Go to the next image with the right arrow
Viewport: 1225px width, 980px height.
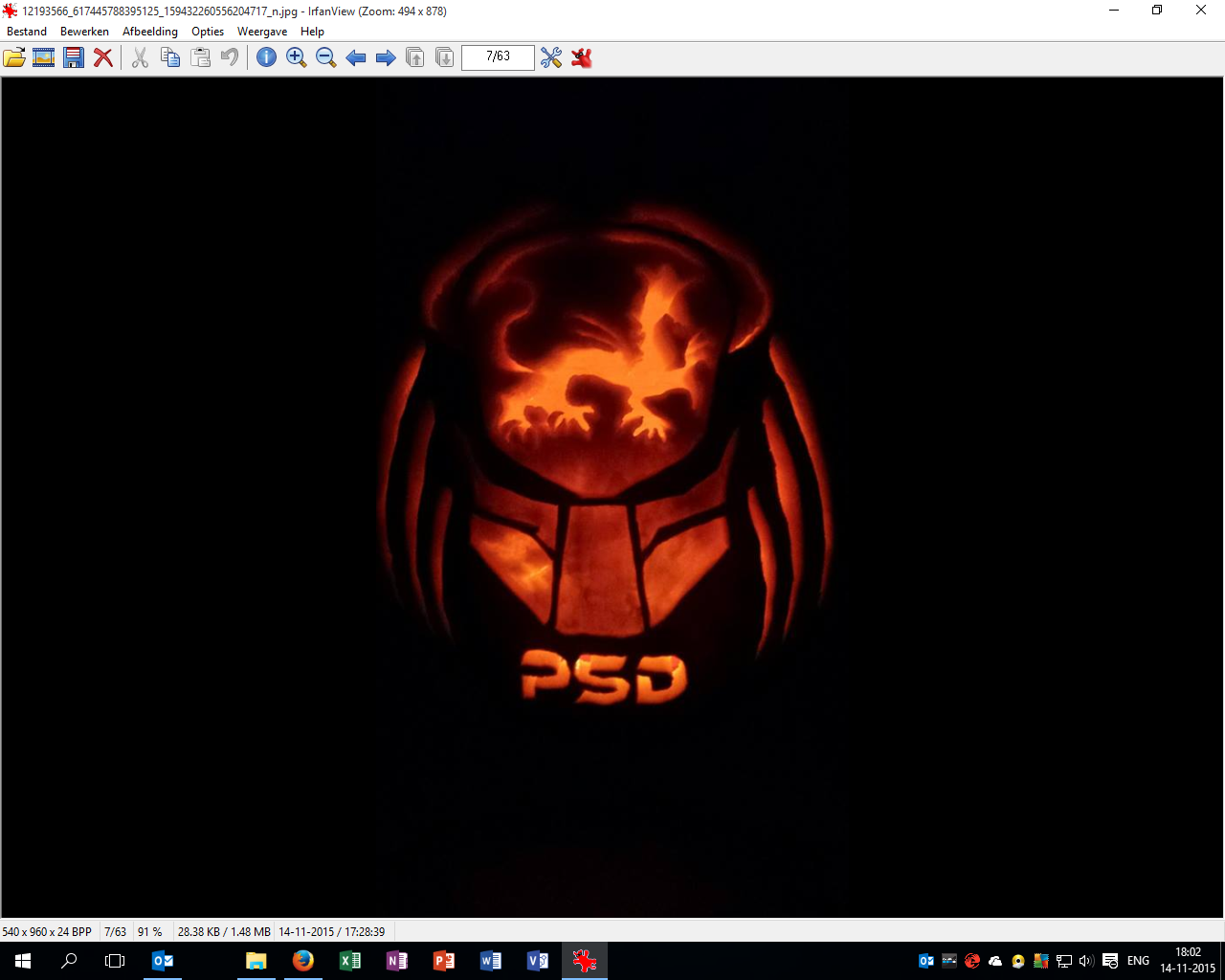(385, 57)
